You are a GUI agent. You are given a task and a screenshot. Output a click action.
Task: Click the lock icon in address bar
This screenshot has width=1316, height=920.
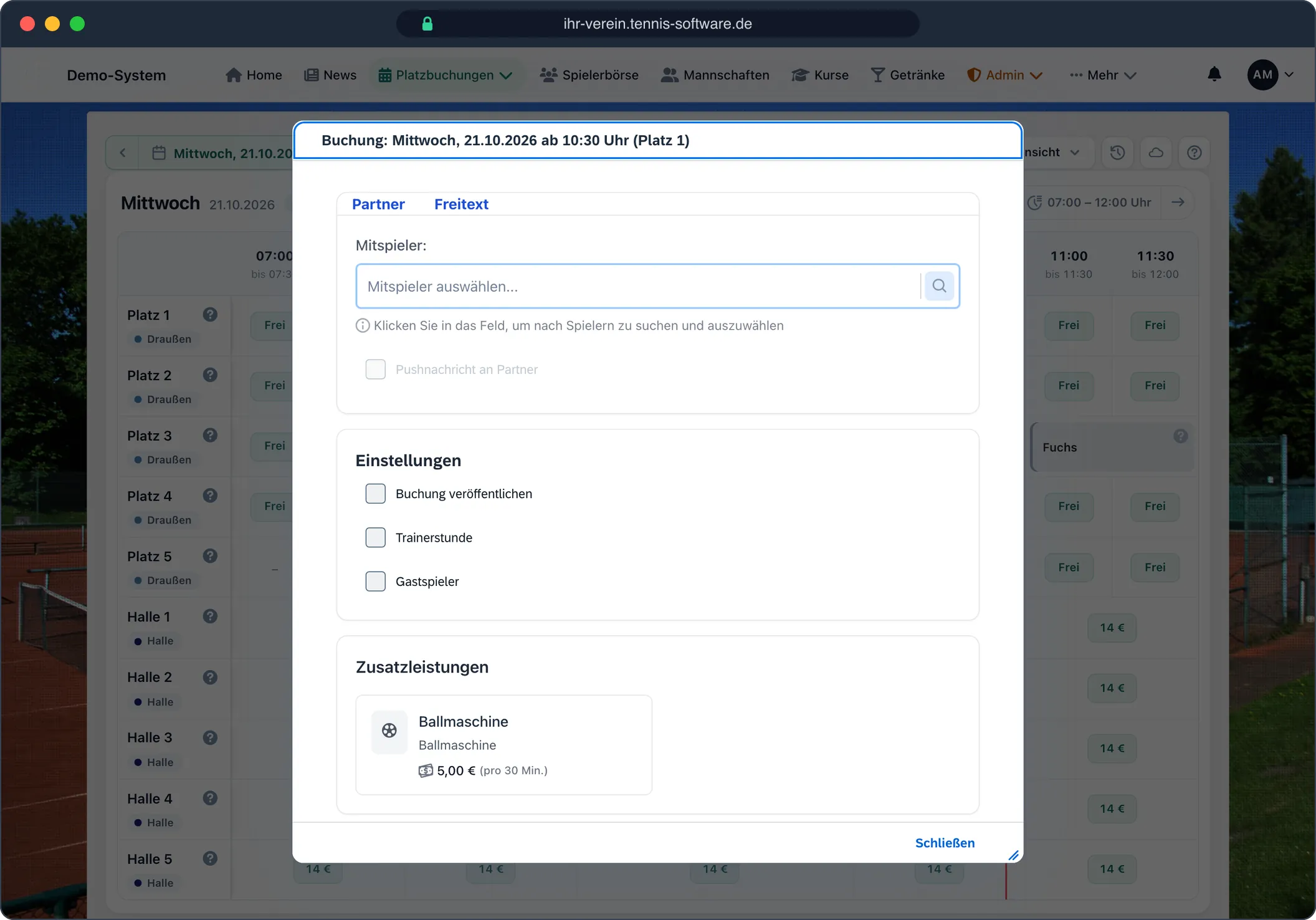click(427, 24)
